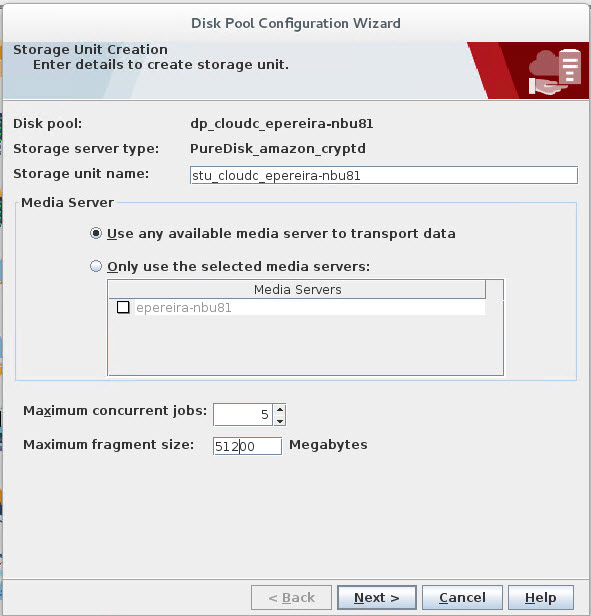591x616 pixels.
Task: Decrease maximum concurrent jobs with down arrow
Action: point(279,421)
